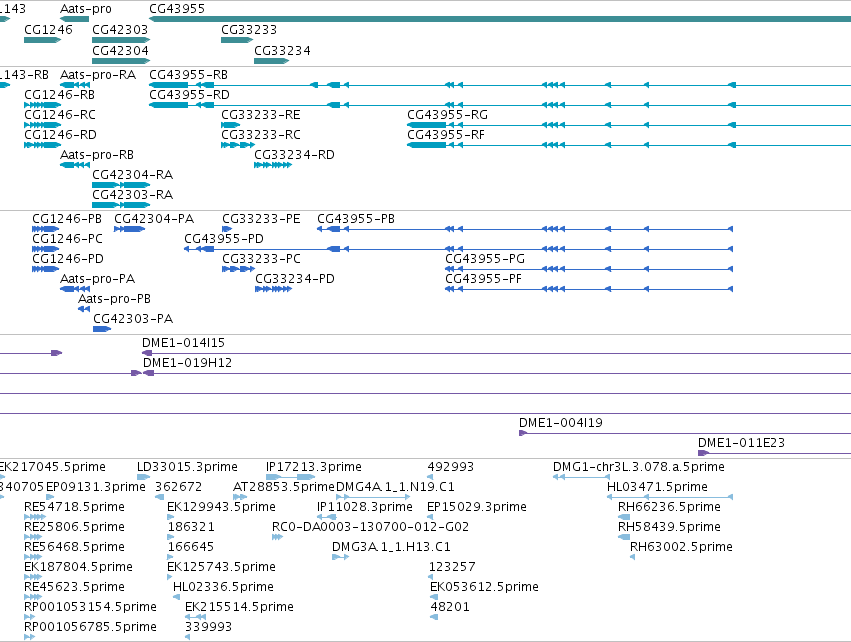The width and height of the screenshot is (851, 642).
Task: Click transcript CG33233-RC
Action: click(x=238, y=145)
